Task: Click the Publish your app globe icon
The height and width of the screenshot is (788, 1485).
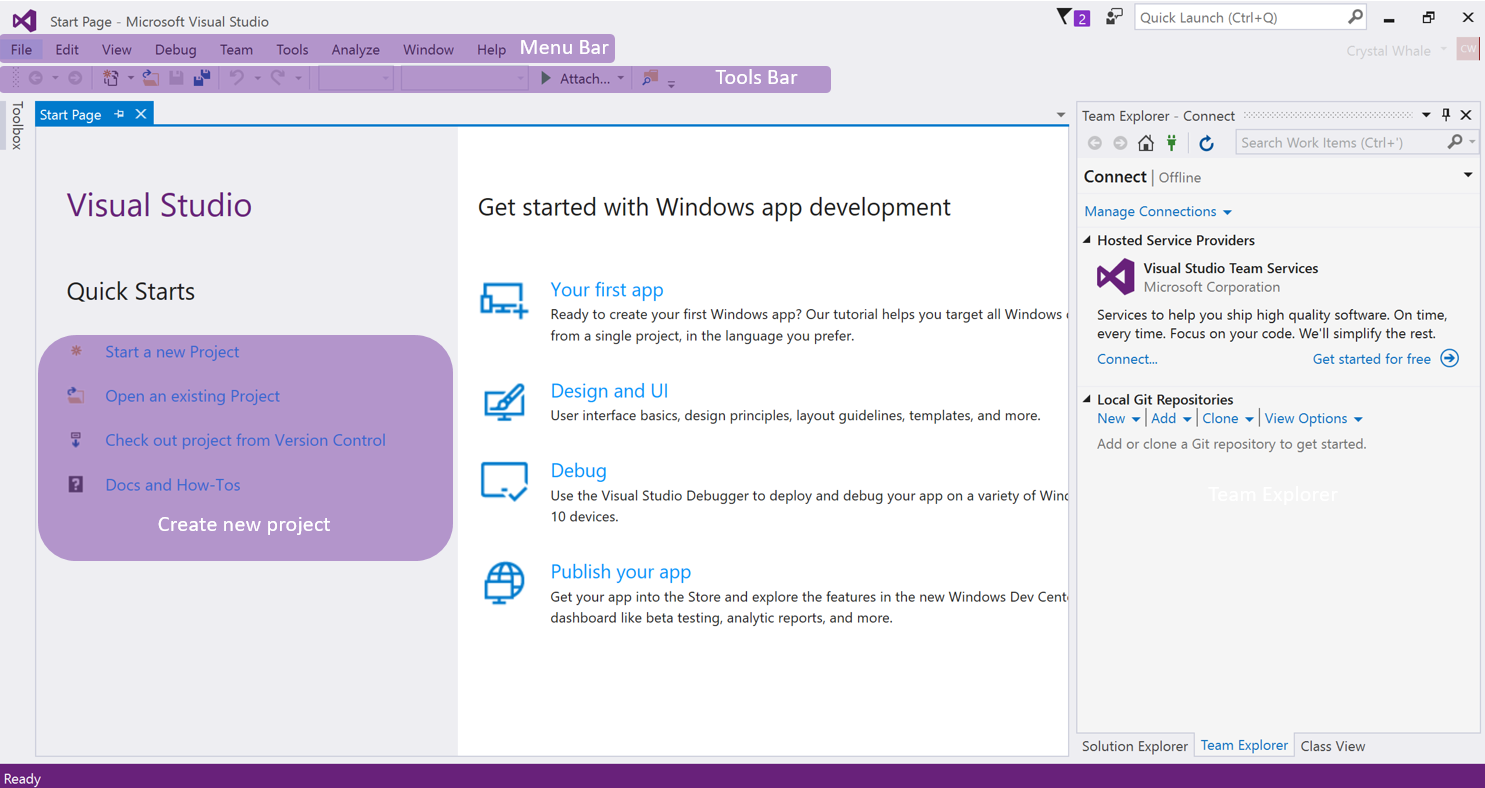Action: coord(504,583)
